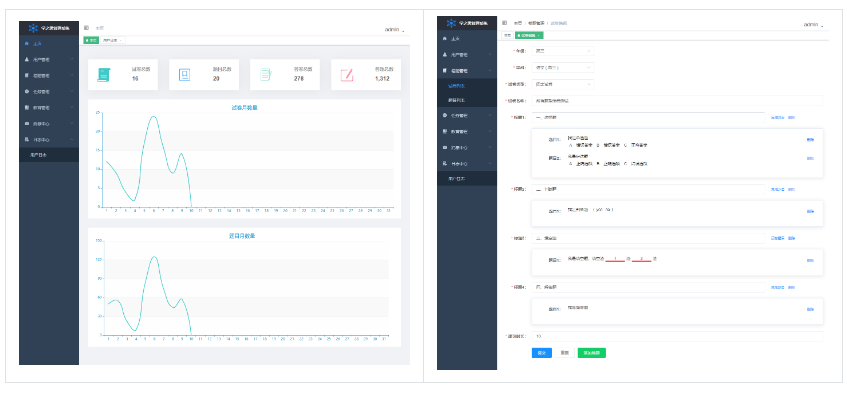
Task: Click add question link beside title 1
Action: tap(777, 117)
